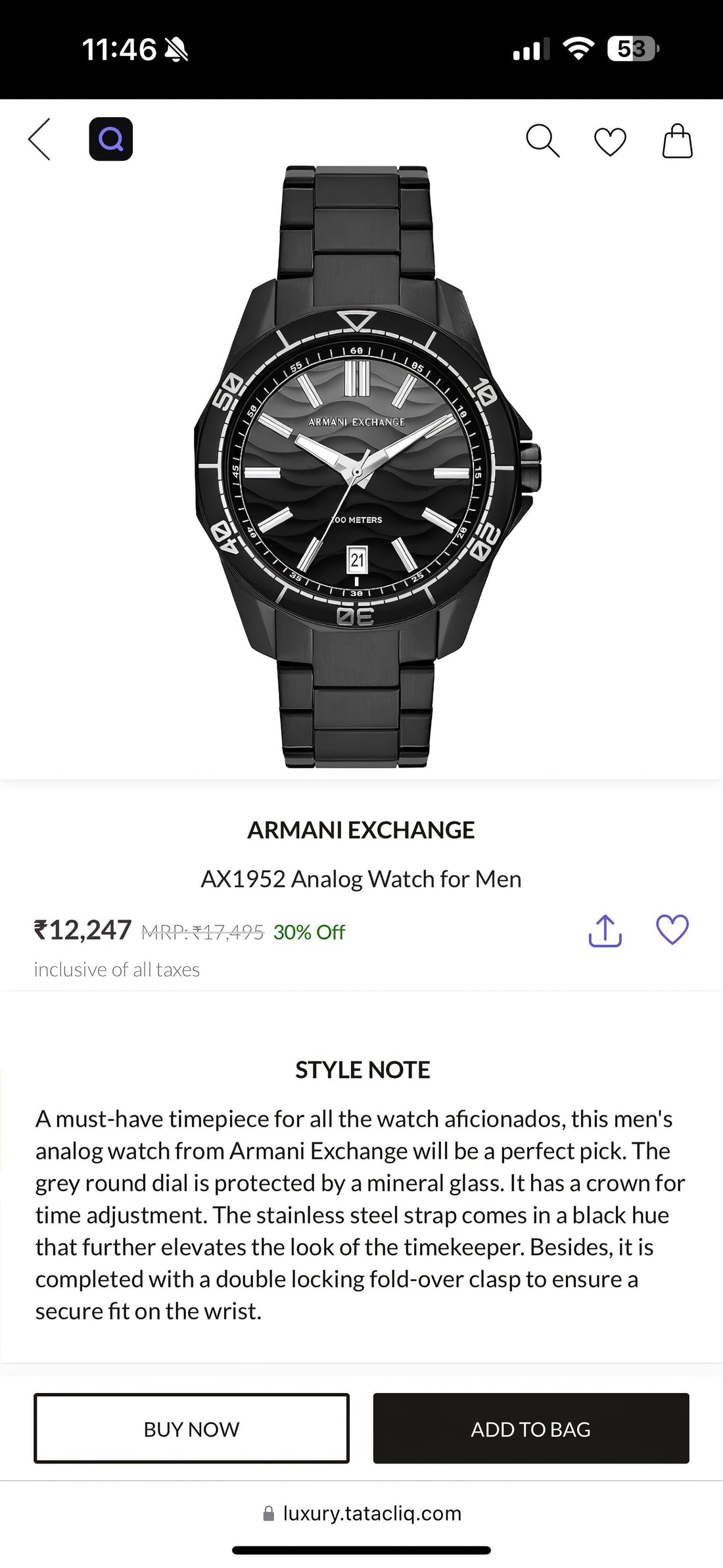Screen dimensions: 723x1568
Task: Tap the purple Q logo icon
Action: pyautogui.click(x=110, y=139)
